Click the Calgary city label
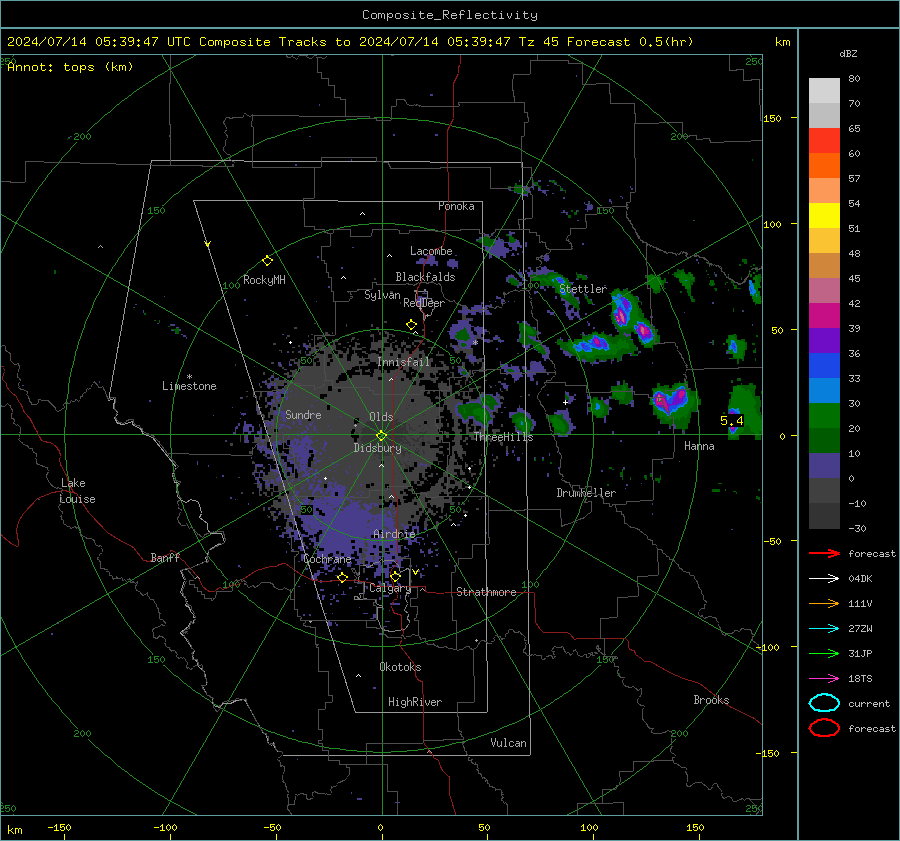 coord(390,588)
